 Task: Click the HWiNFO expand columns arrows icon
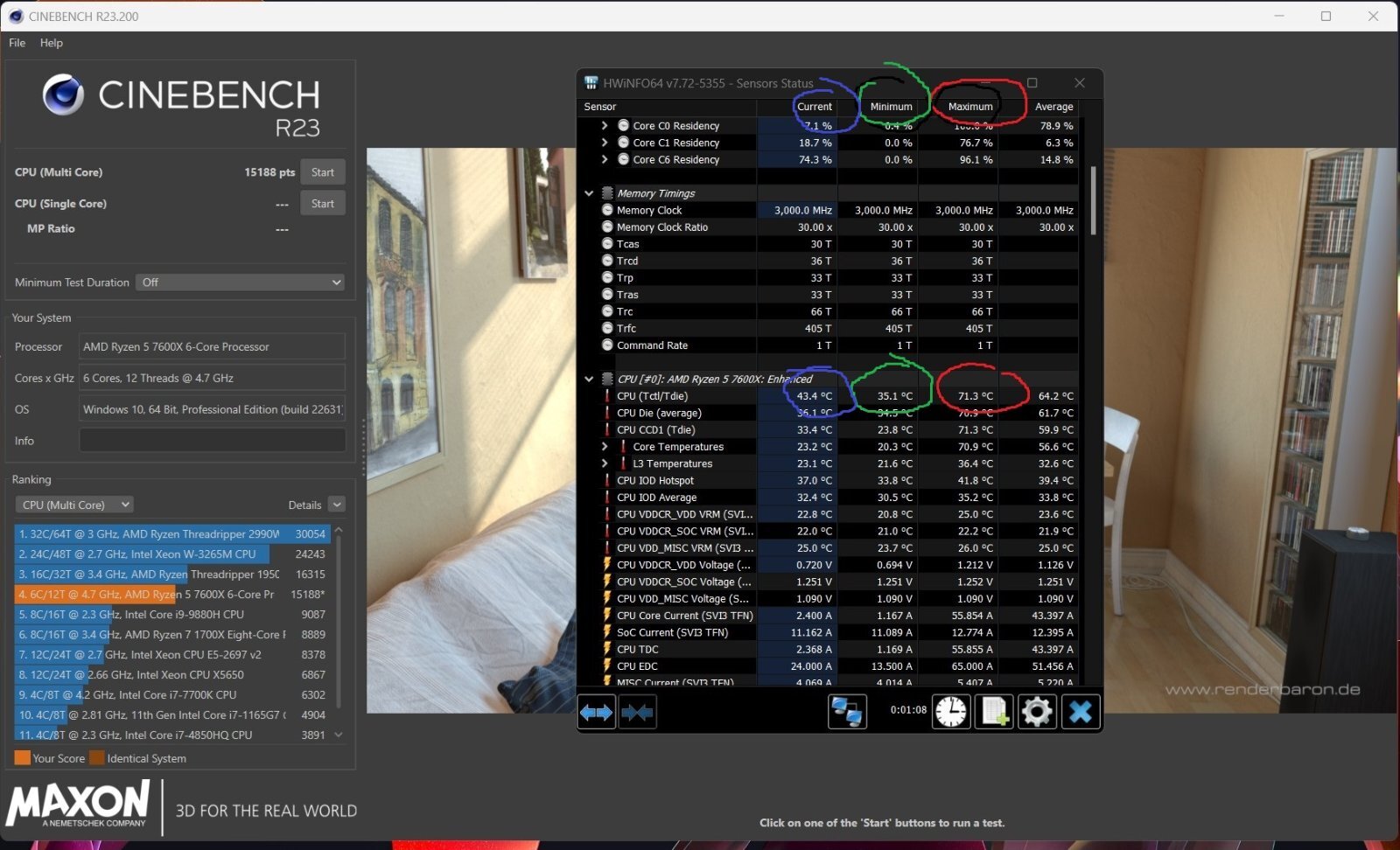[x=597, y=713]
